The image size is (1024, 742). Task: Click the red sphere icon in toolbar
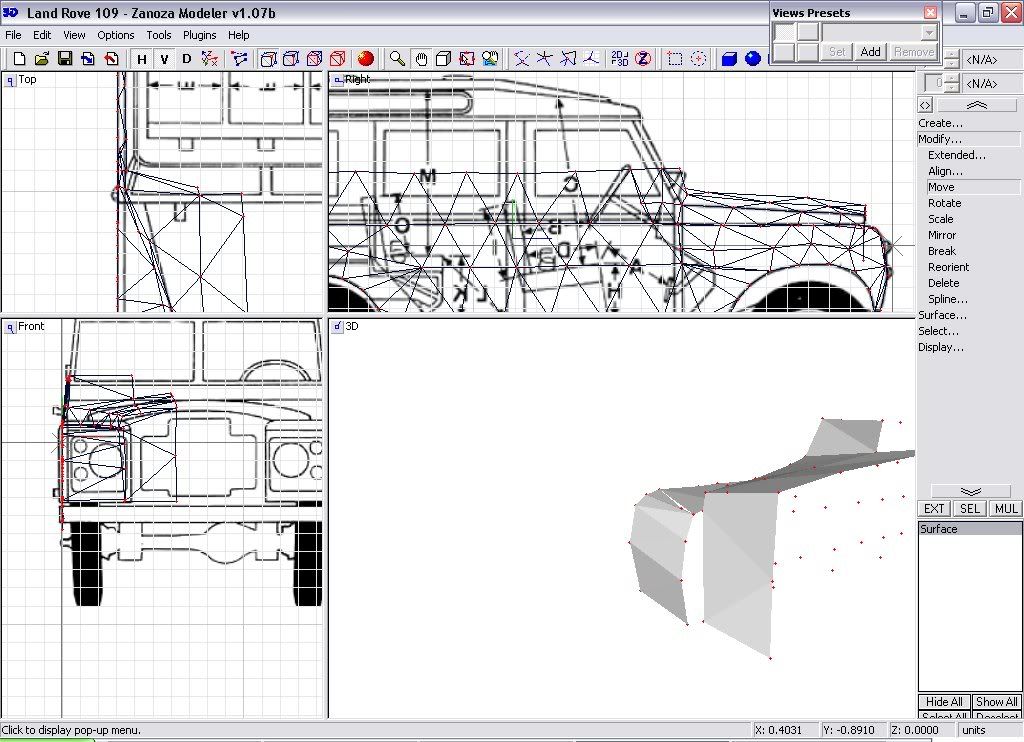click(366, 59)
